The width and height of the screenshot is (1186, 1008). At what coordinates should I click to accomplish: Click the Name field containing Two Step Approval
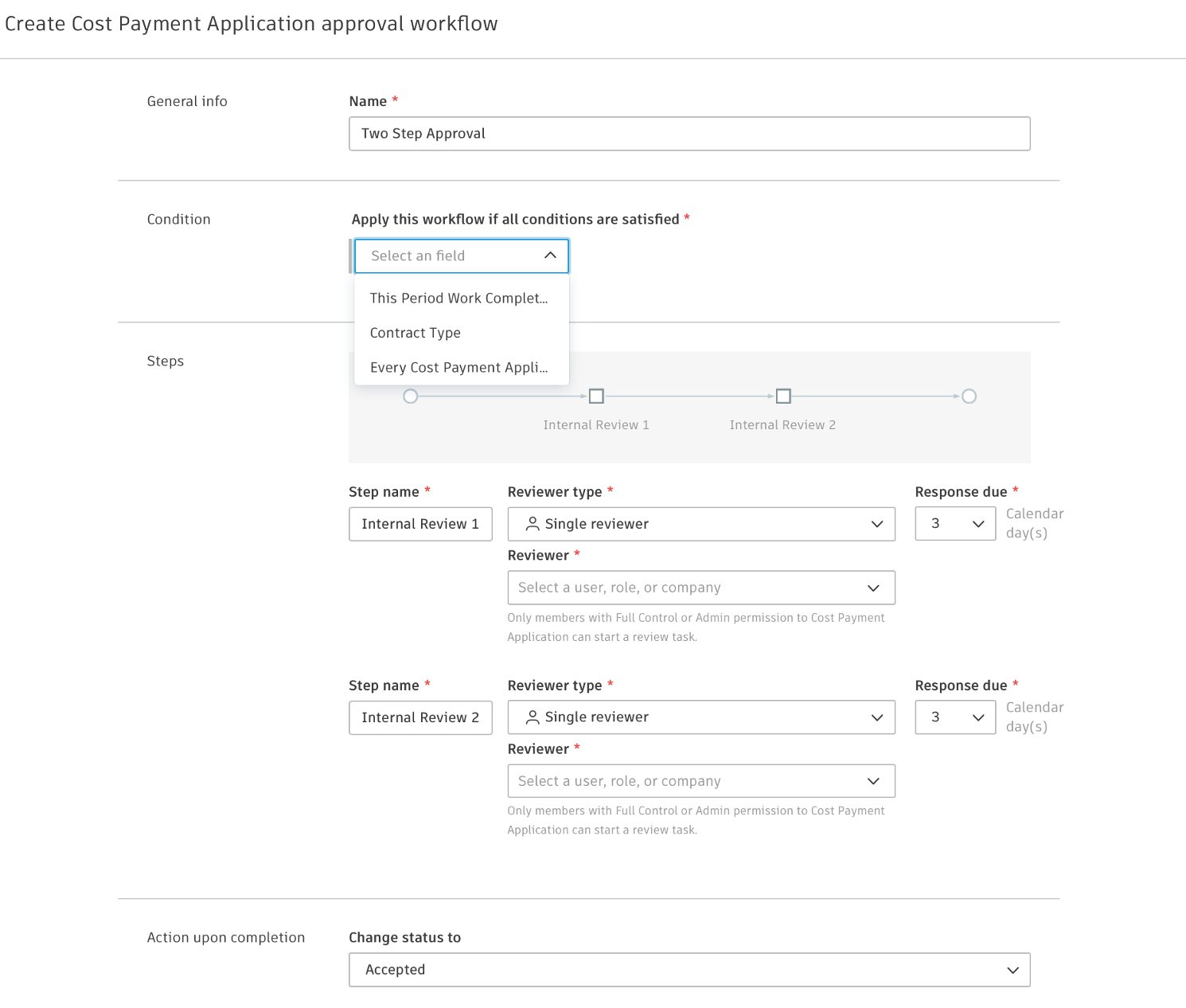click(x=689, y=134)
